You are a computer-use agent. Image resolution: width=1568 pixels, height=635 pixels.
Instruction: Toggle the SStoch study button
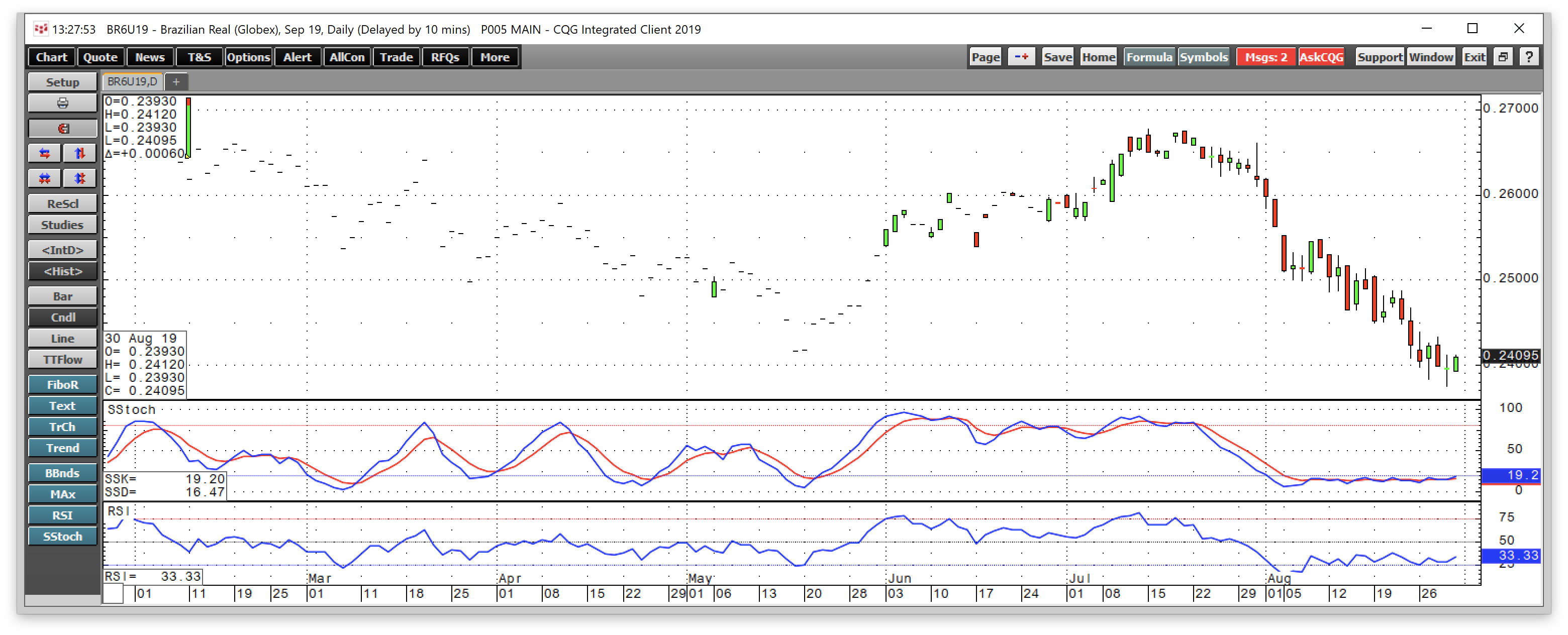tap(62, 537)
